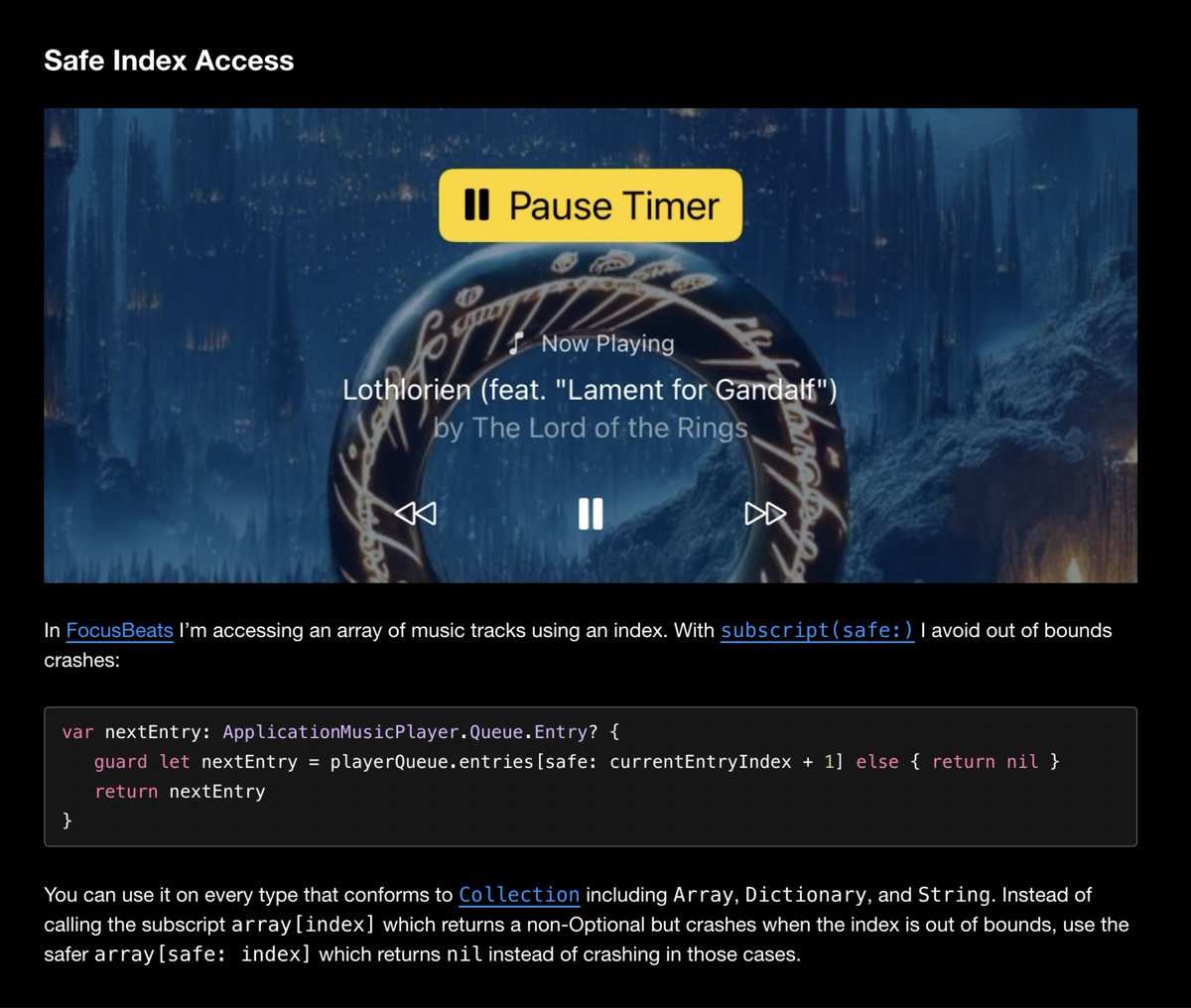1191x1008 pixels.
Task: Click the Pause Timer button
Action: point(591,205)
